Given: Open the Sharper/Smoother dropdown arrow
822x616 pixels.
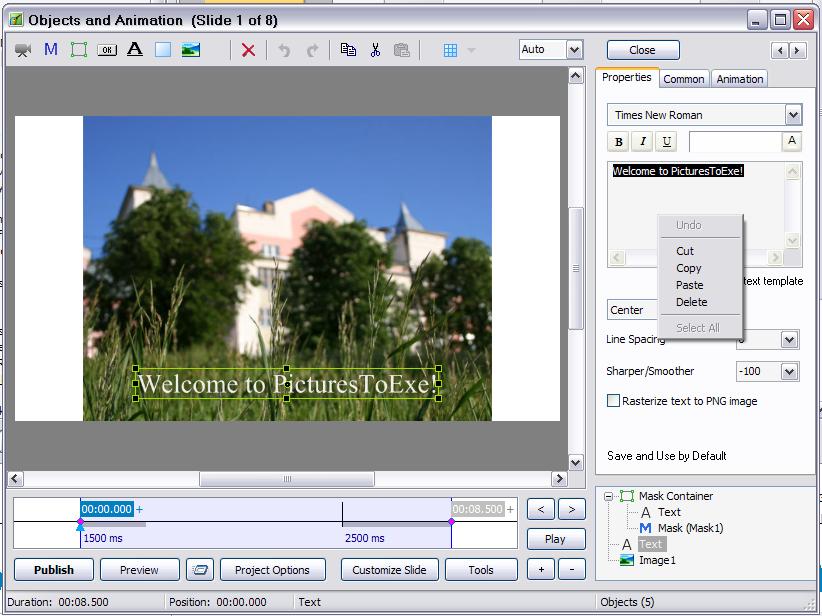Looking at the screenshot, I should pyautogui.click(x=789, y=372).
